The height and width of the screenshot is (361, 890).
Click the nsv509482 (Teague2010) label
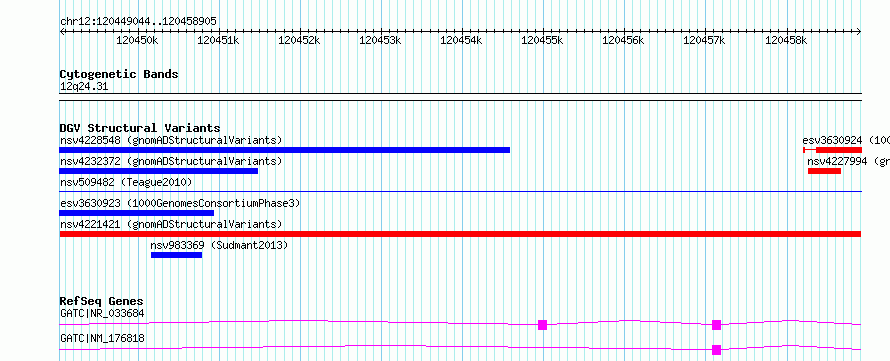[126, 182]
